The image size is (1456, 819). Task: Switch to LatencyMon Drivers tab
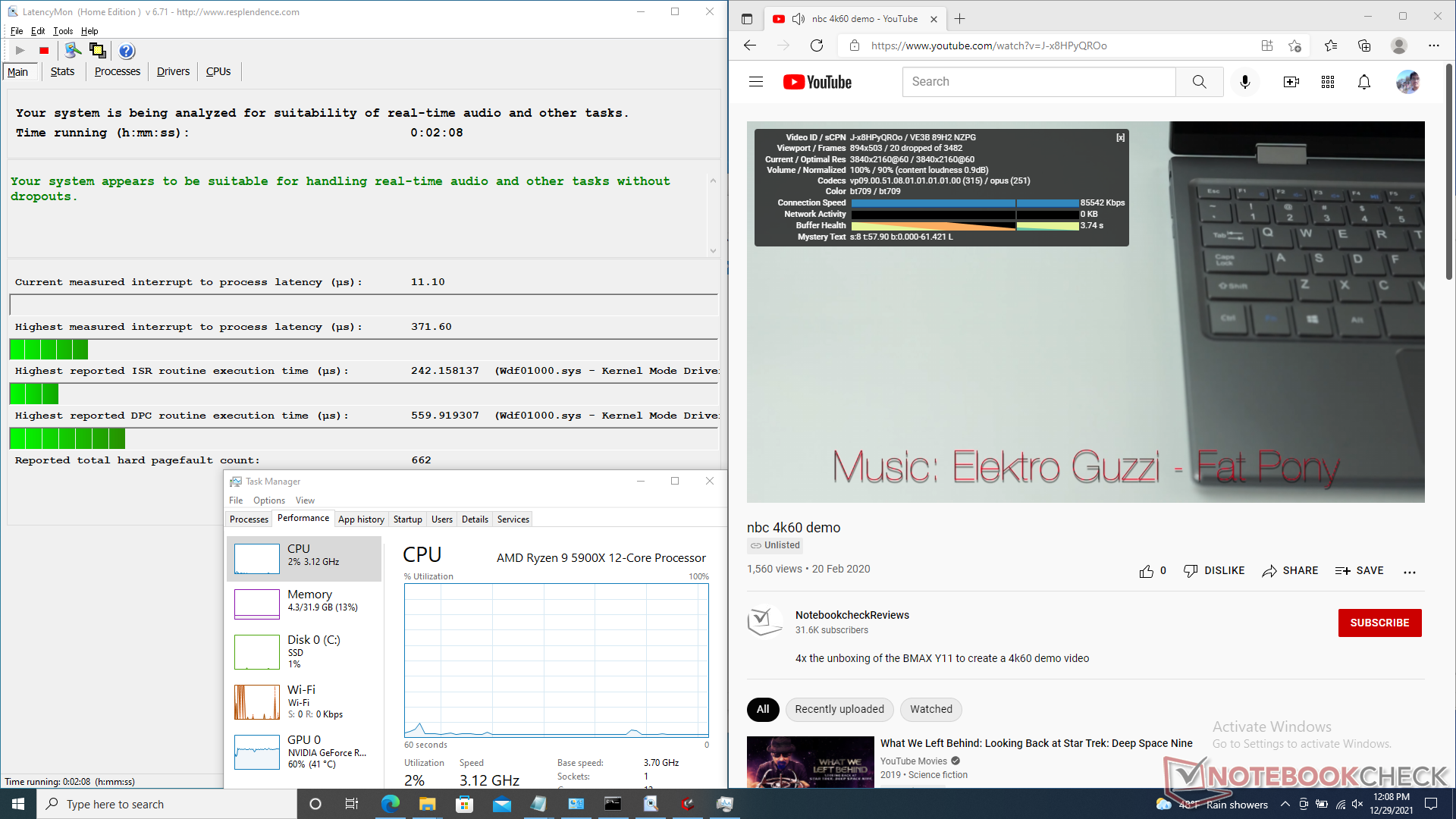[x=173, y=71]
